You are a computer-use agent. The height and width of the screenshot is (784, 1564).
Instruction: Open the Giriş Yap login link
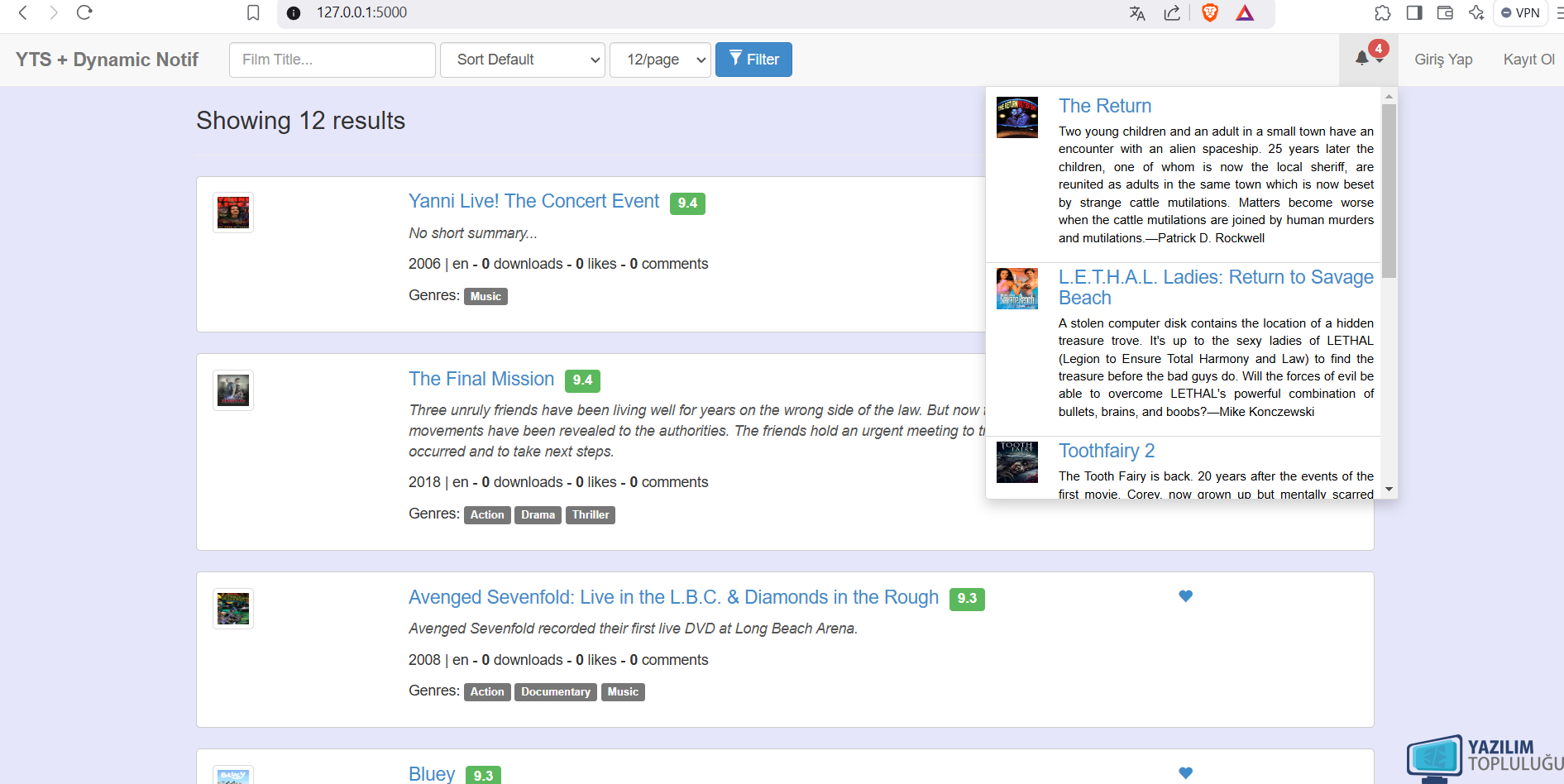tap(1443, 60)
